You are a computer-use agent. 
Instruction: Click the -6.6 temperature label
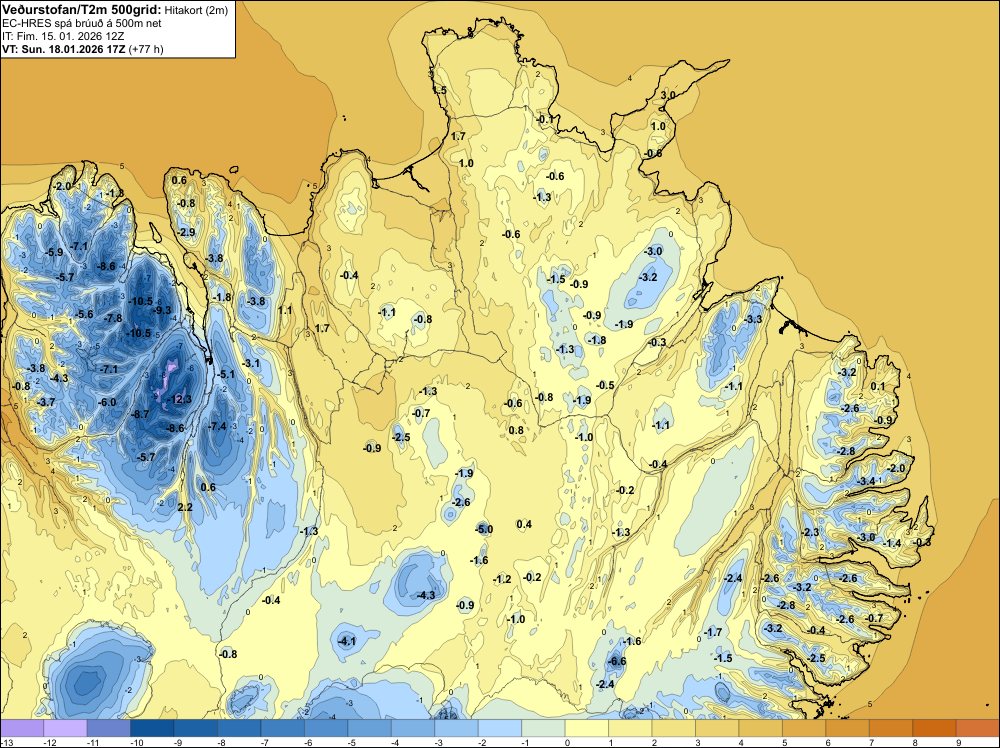coord(617,661)
